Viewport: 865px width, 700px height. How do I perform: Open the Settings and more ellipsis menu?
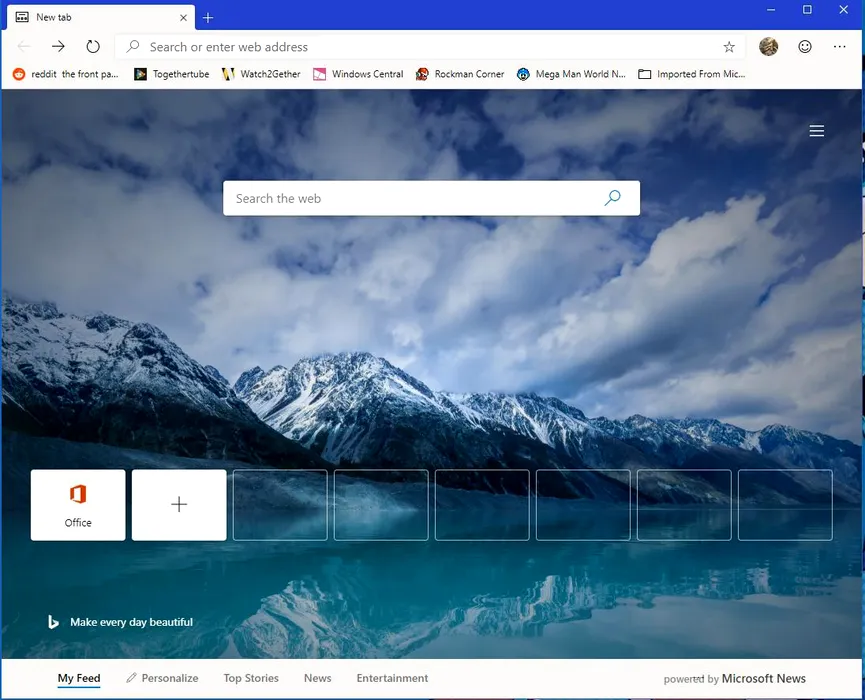(x=839, y=47)
